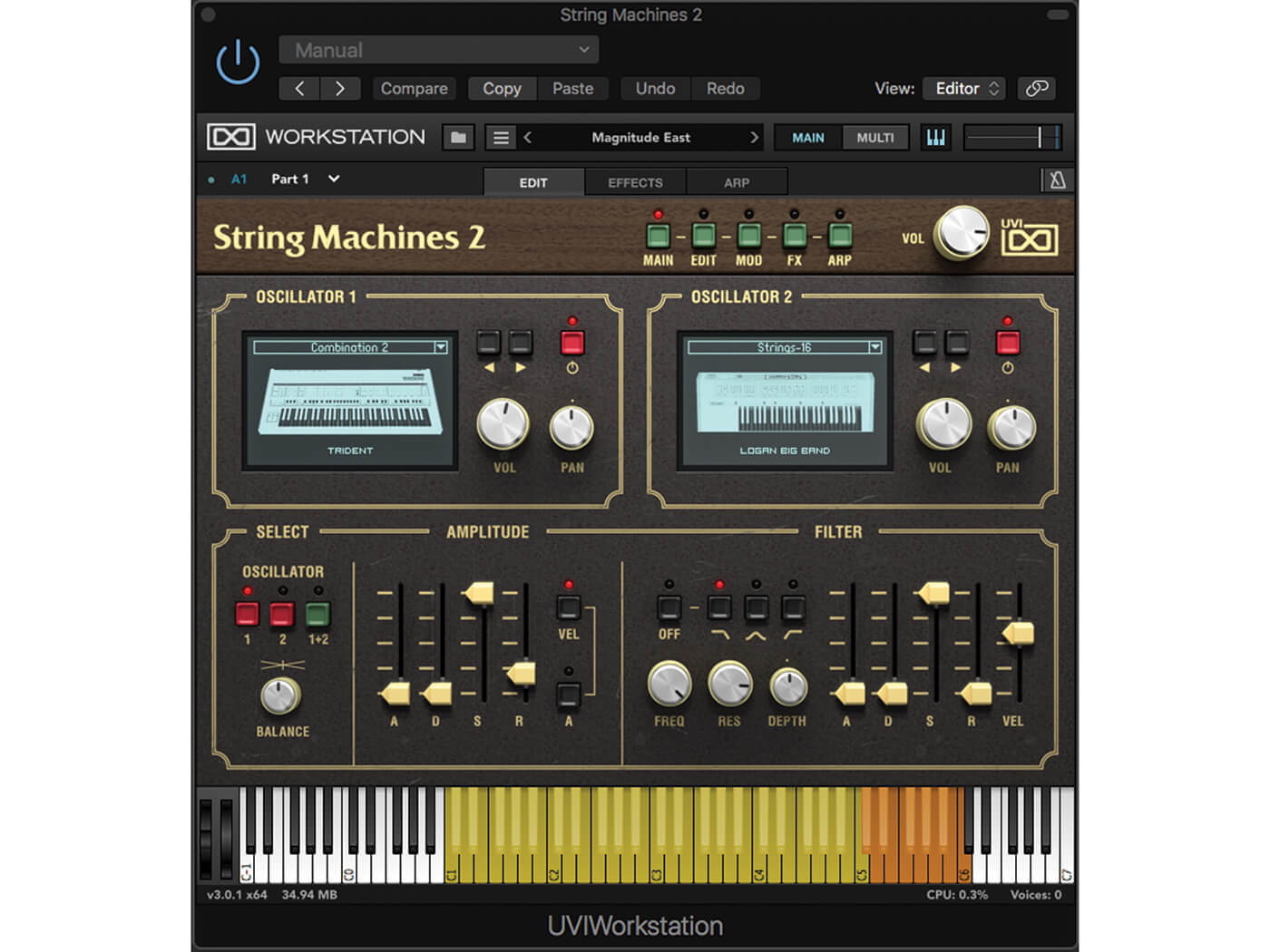Expand the Part 1 chevron menu
This screenshot has height=952, width=1270.
click(x=334, y=179)
